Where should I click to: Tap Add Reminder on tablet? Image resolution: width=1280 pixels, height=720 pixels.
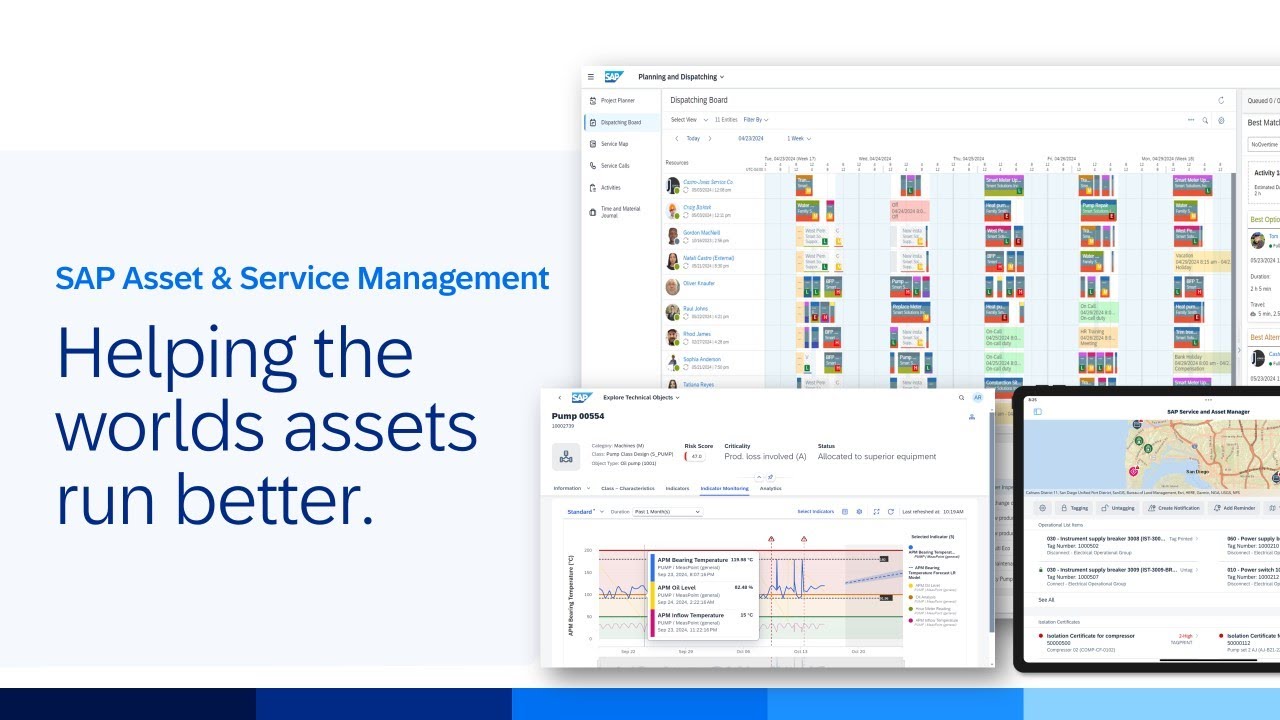tap(1236, 508)
